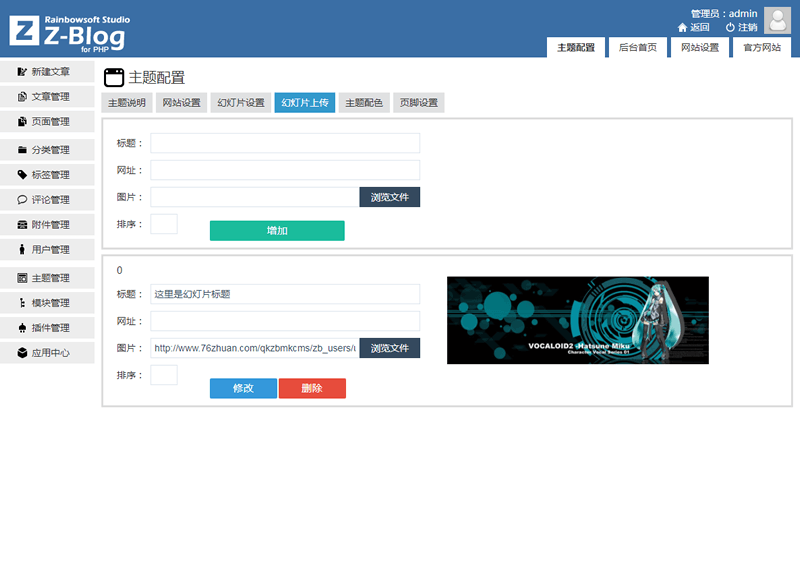Open 新建文章 in the sidebar
This screenshot has width=800, height=574.
point(47,72)
